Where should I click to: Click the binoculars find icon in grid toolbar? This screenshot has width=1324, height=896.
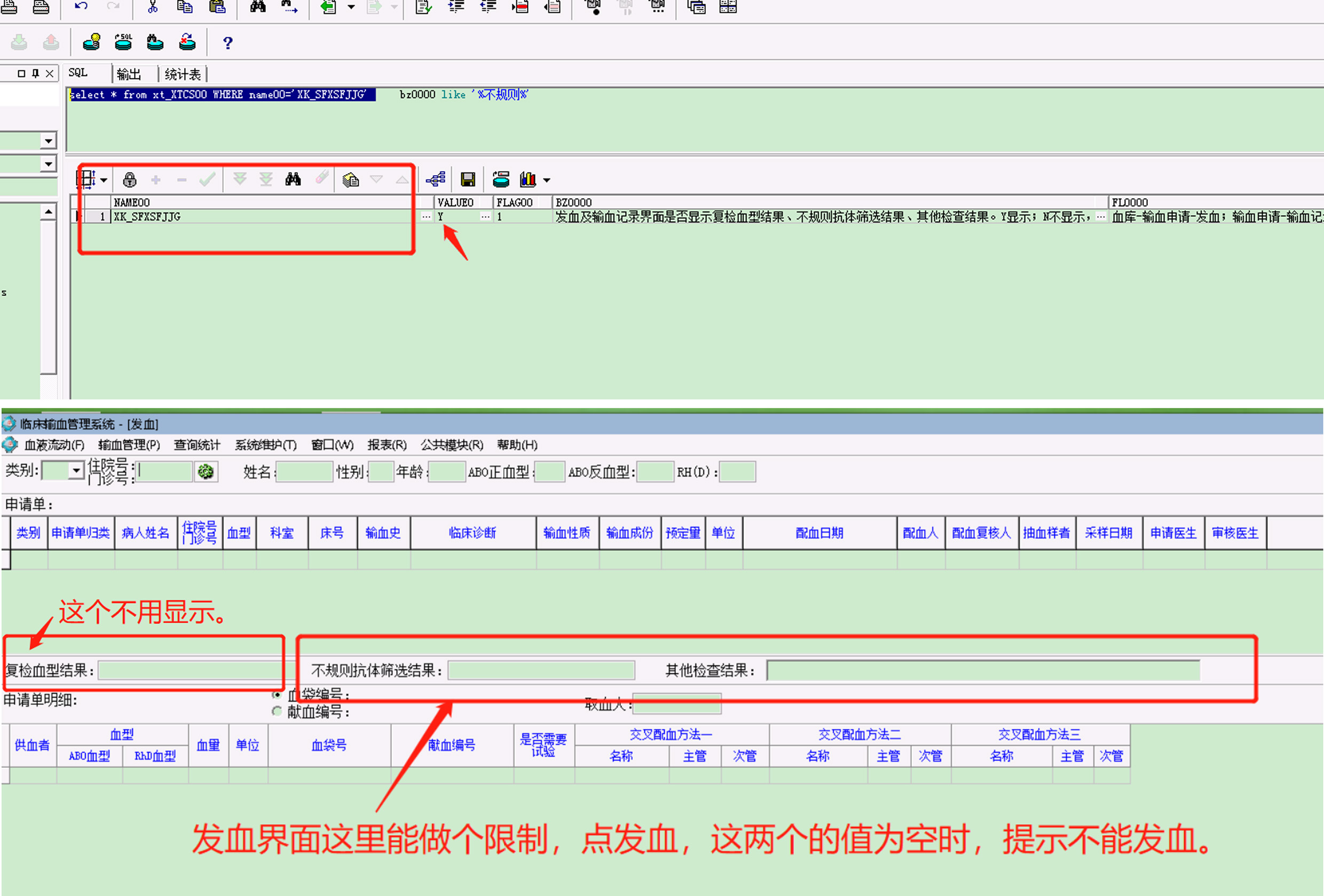click(x=293, y=179)
